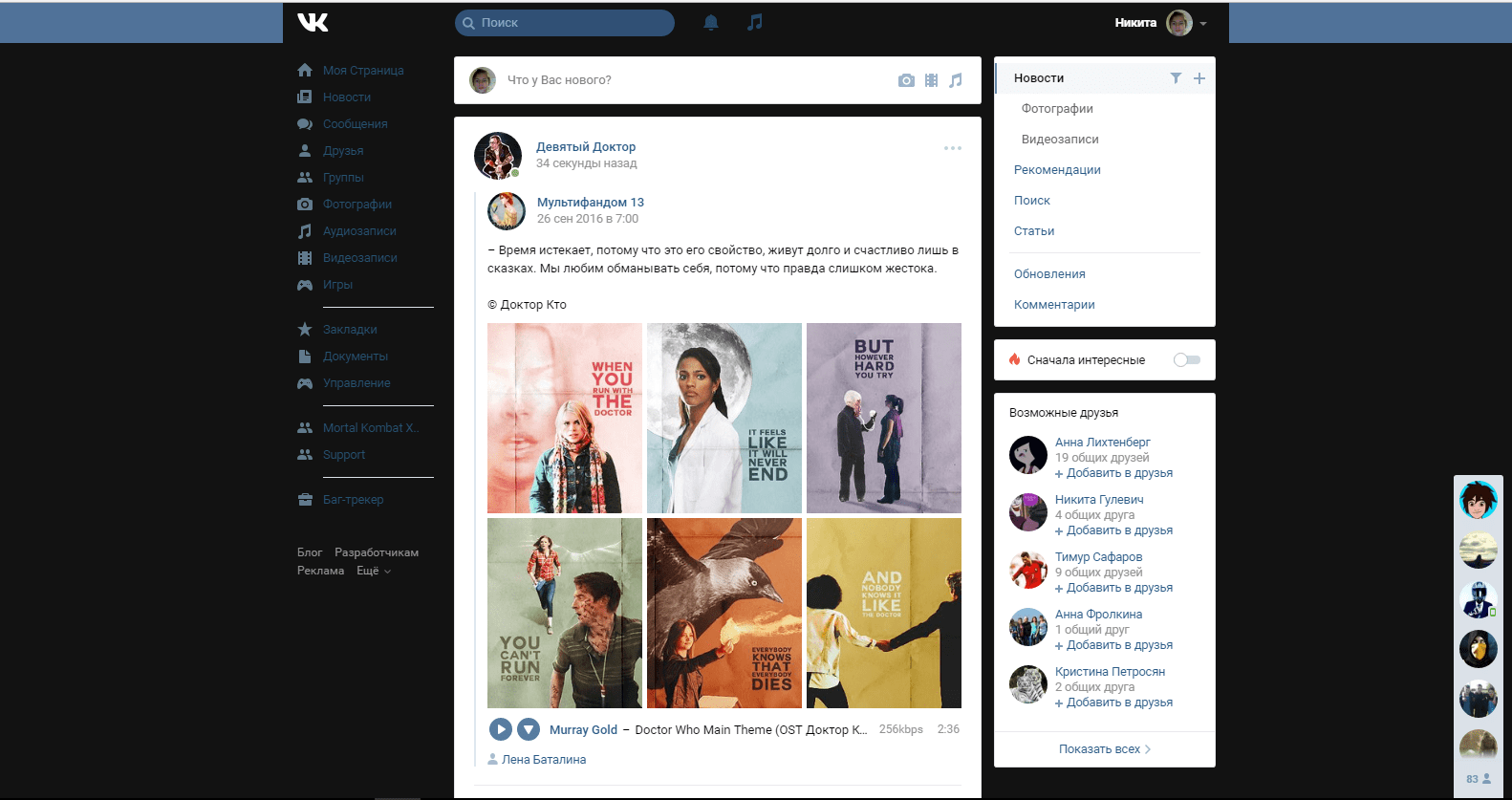Open the Обновления tab
The width and height of the screenshot is (1512, 800).
(1049, 273)
